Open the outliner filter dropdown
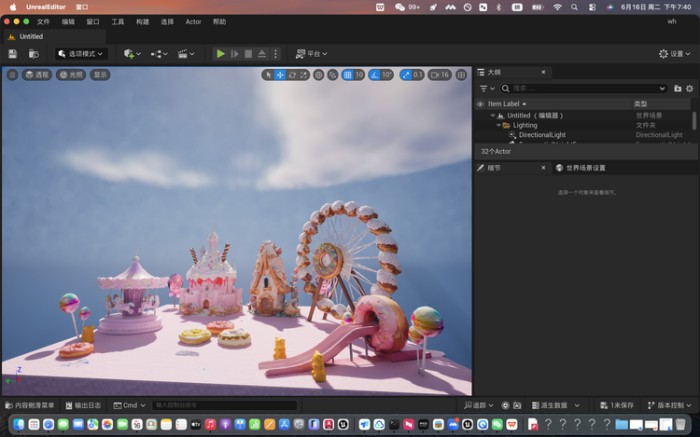700x437 pixels. (487, 88)
